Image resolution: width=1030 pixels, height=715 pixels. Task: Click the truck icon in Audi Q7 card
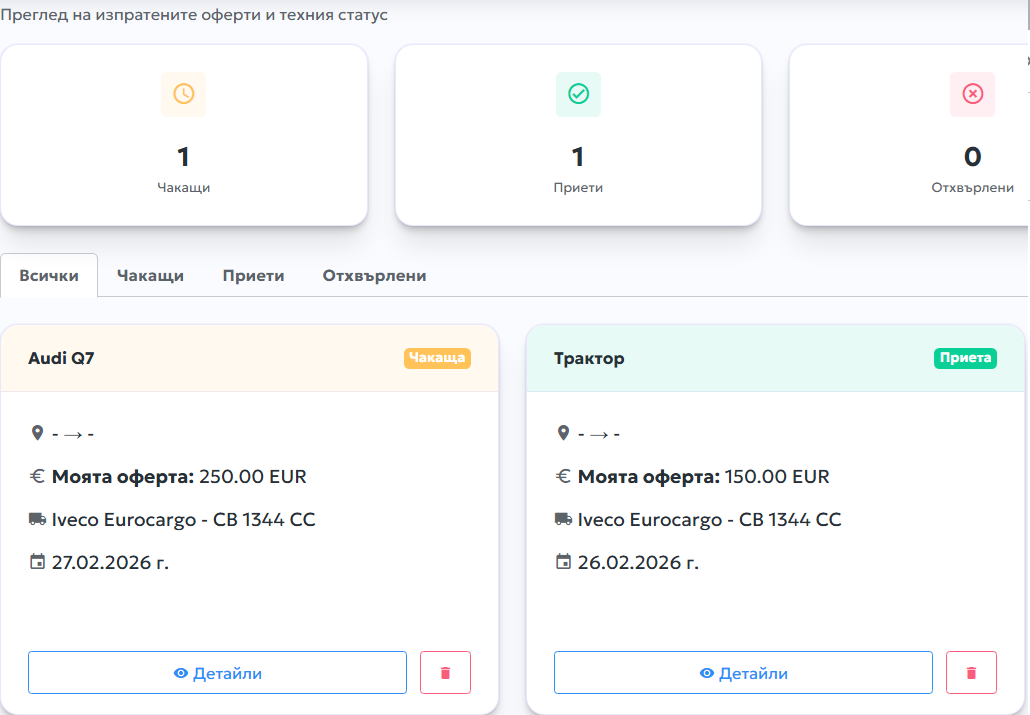(x=37, y=519)
